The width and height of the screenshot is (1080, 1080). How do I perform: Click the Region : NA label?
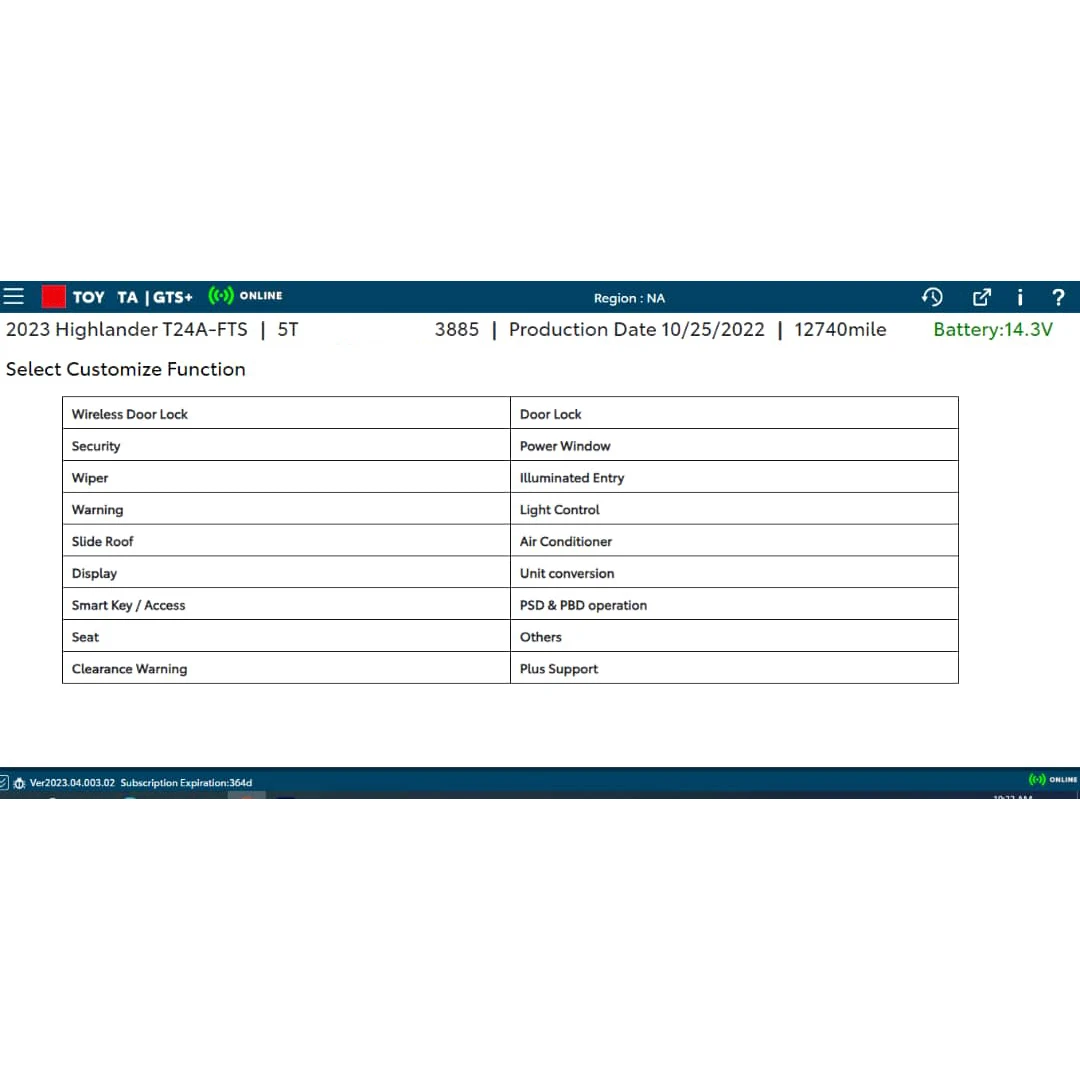point(629,298)
